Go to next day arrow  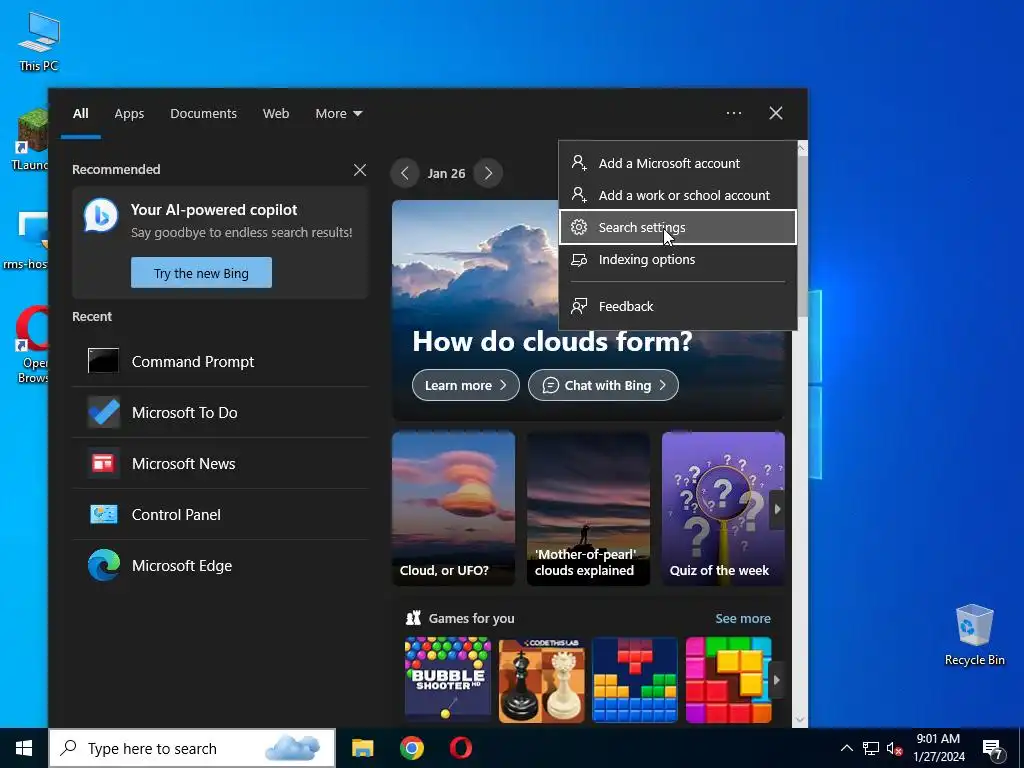pos(488,173)
